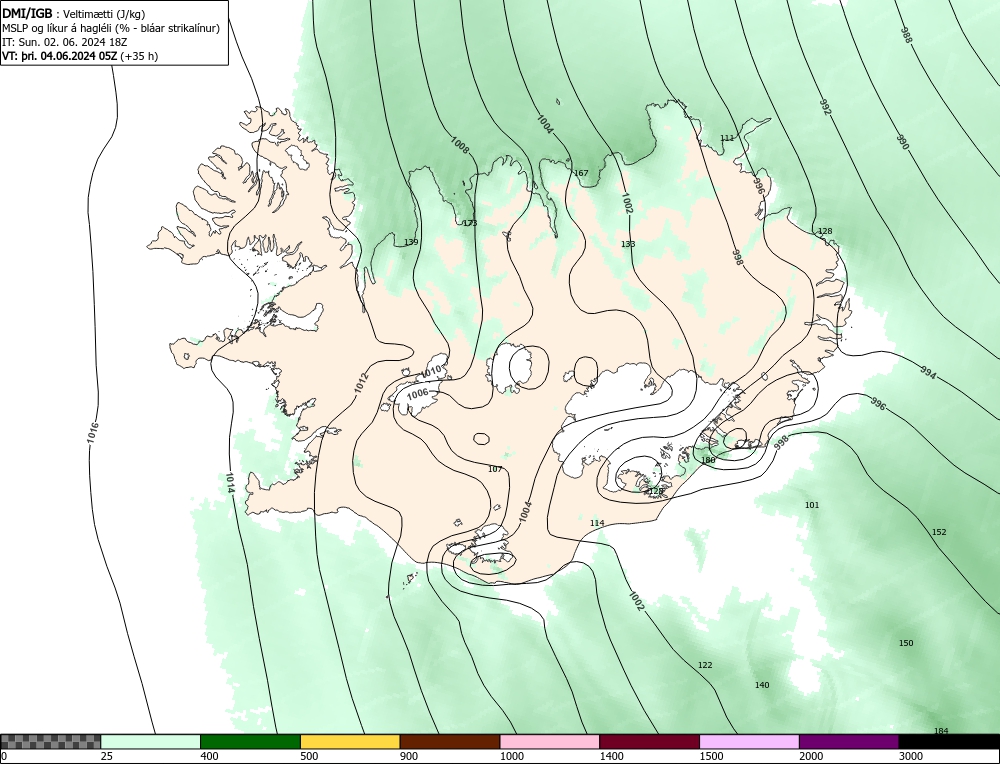This screenshot has height=764, width=1000.
Task: Click the 992 isobar label
Action: point(825,107)
